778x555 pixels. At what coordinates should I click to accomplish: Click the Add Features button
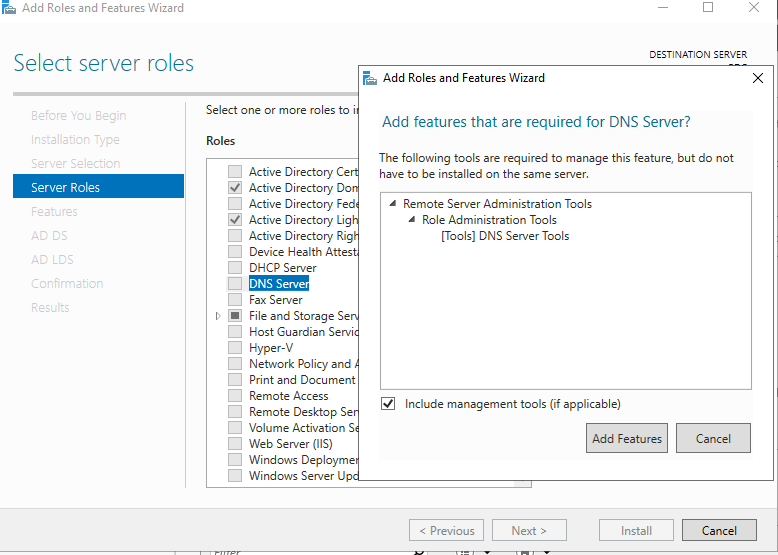pyautogui.click(x=627, y=438)
